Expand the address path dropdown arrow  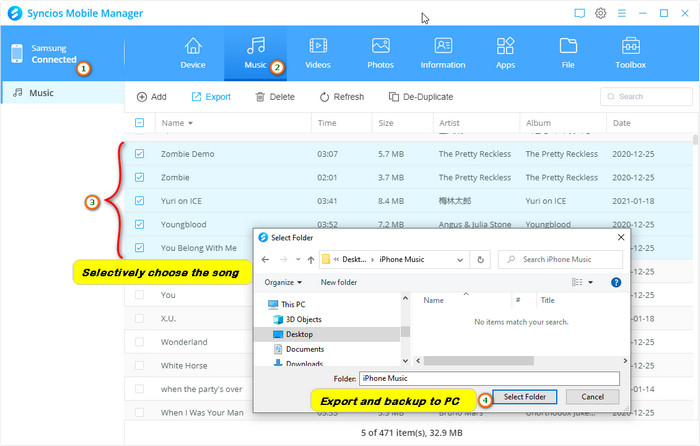click(460, 260)
